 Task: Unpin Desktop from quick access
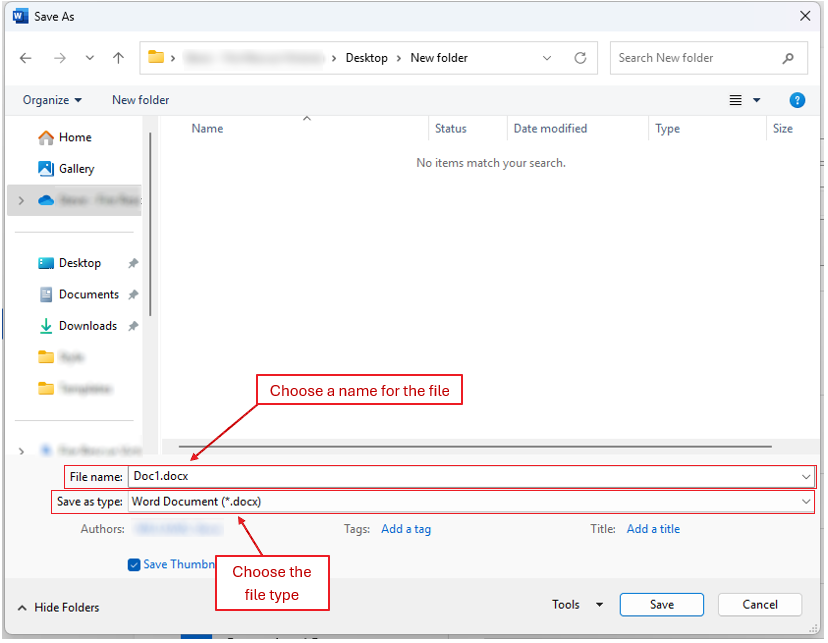131,262
